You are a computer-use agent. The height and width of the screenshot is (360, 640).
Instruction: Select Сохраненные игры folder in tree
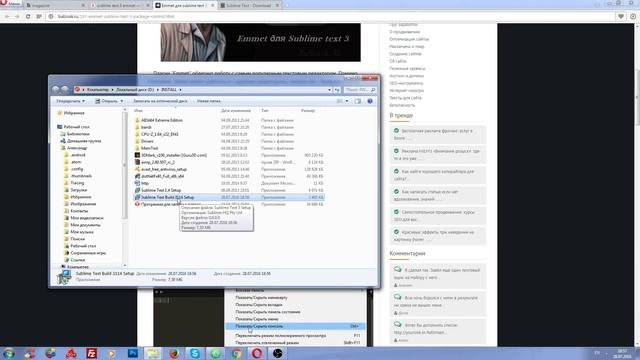point(88,253)
